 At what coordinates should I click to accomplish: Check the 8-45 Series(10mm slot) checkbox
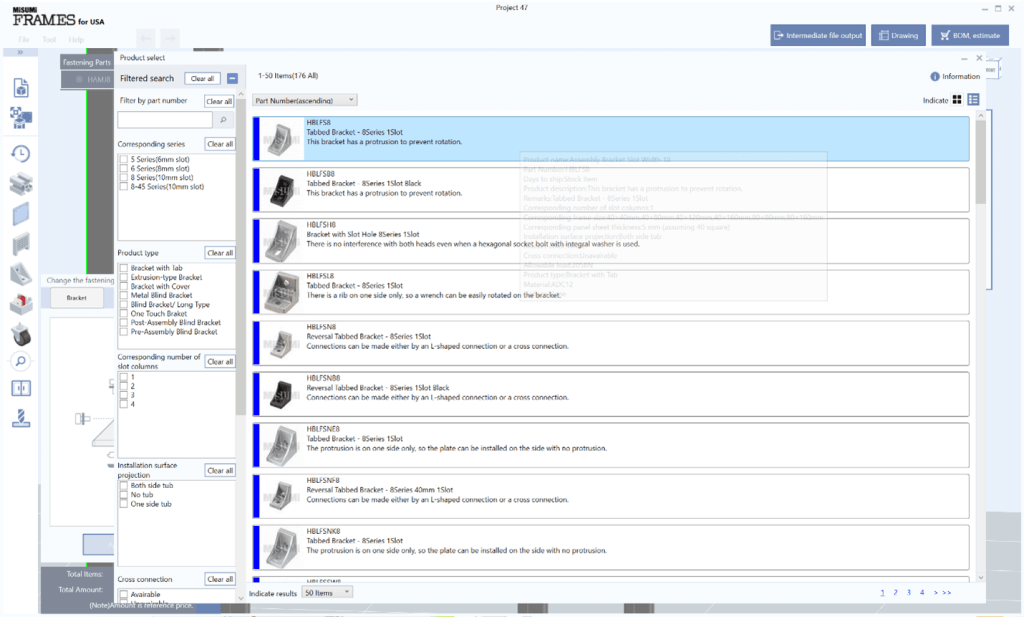click(123, 187)
